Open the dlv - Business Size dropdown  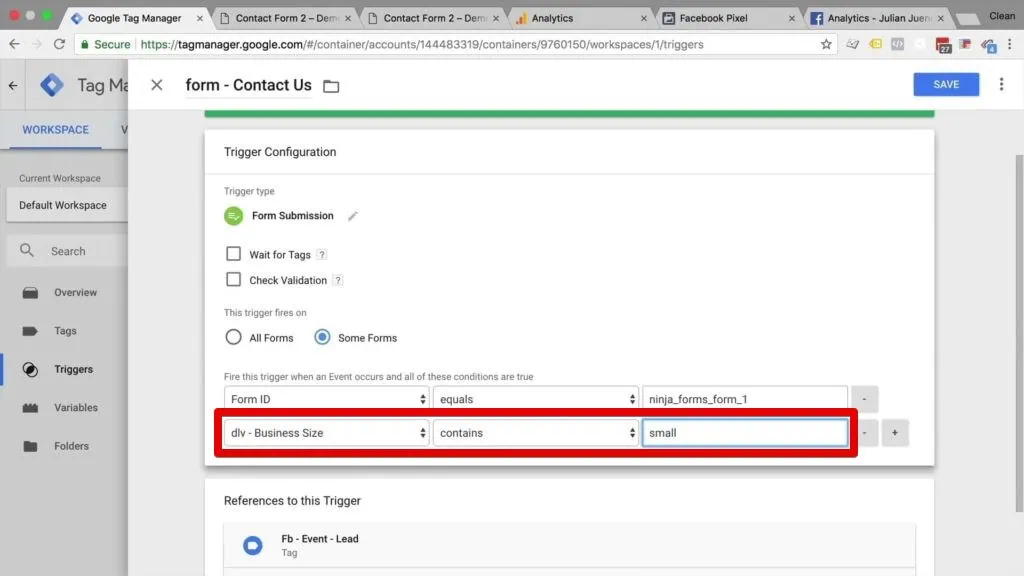[325, 432]
